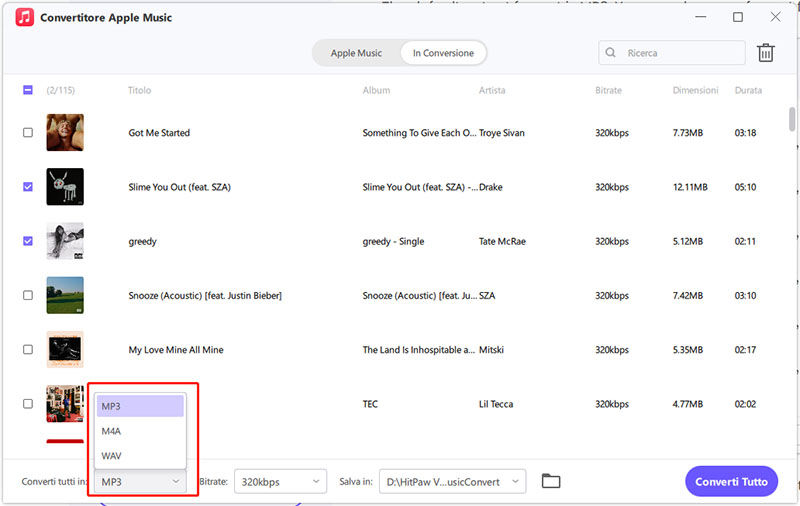Toggle the select-all checkbox in header
This screenshot has width=800, height=506.
[28, 90]
